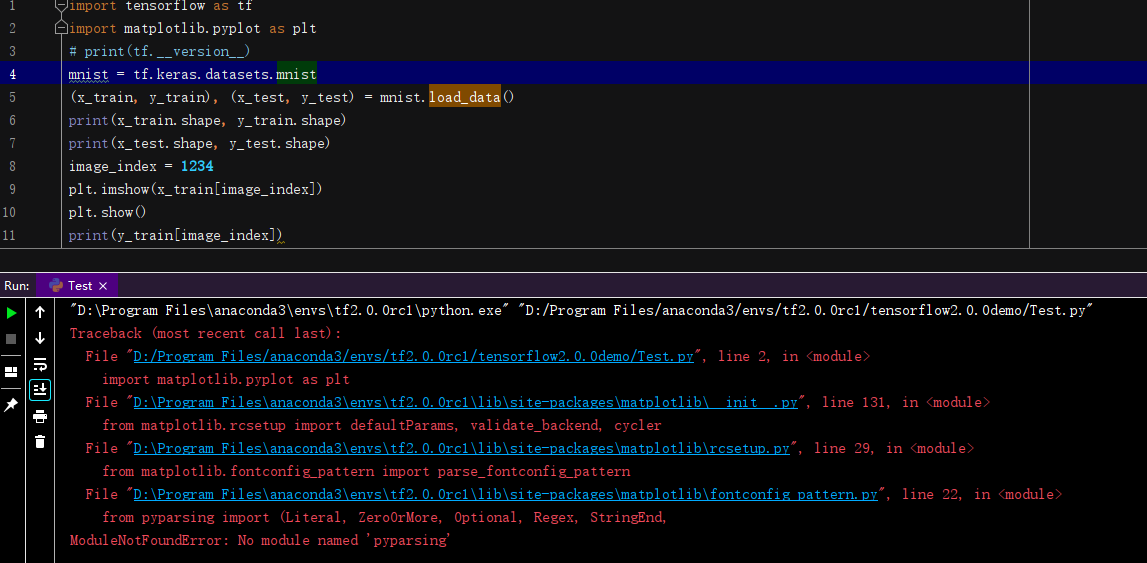The image size is (1147, 563).
Task: Toggle soft-wrap in the console
Action: pos(40,364)
